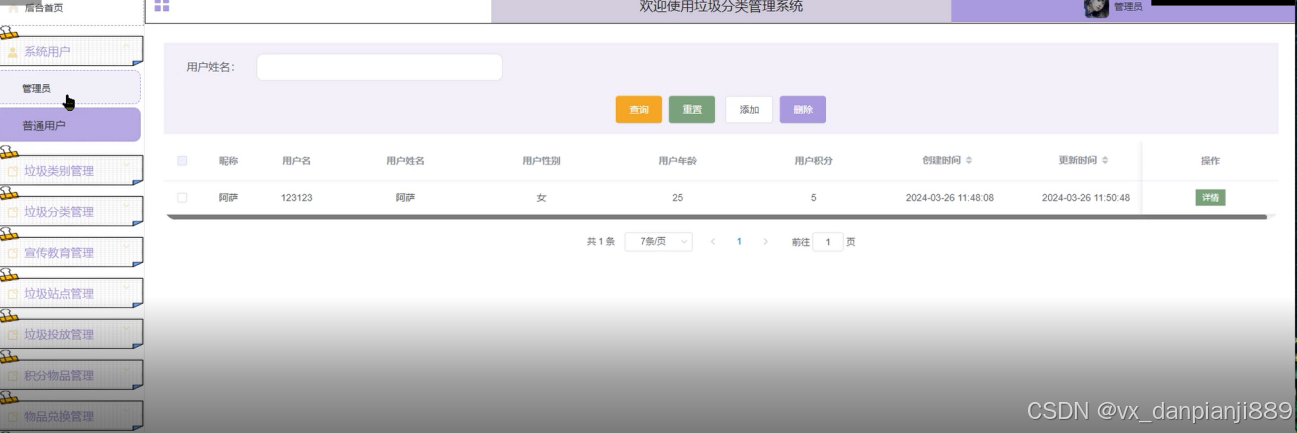Click the user icon beside 系统用户
1297x433 pixels.
[x=13, y=52]
